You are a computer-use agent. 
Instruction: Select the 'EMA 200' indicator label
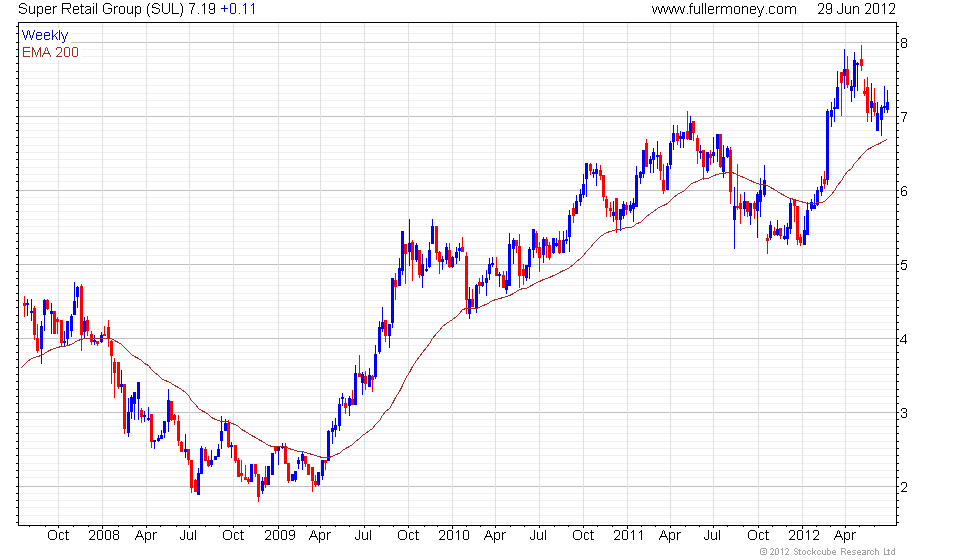point(50,52)
